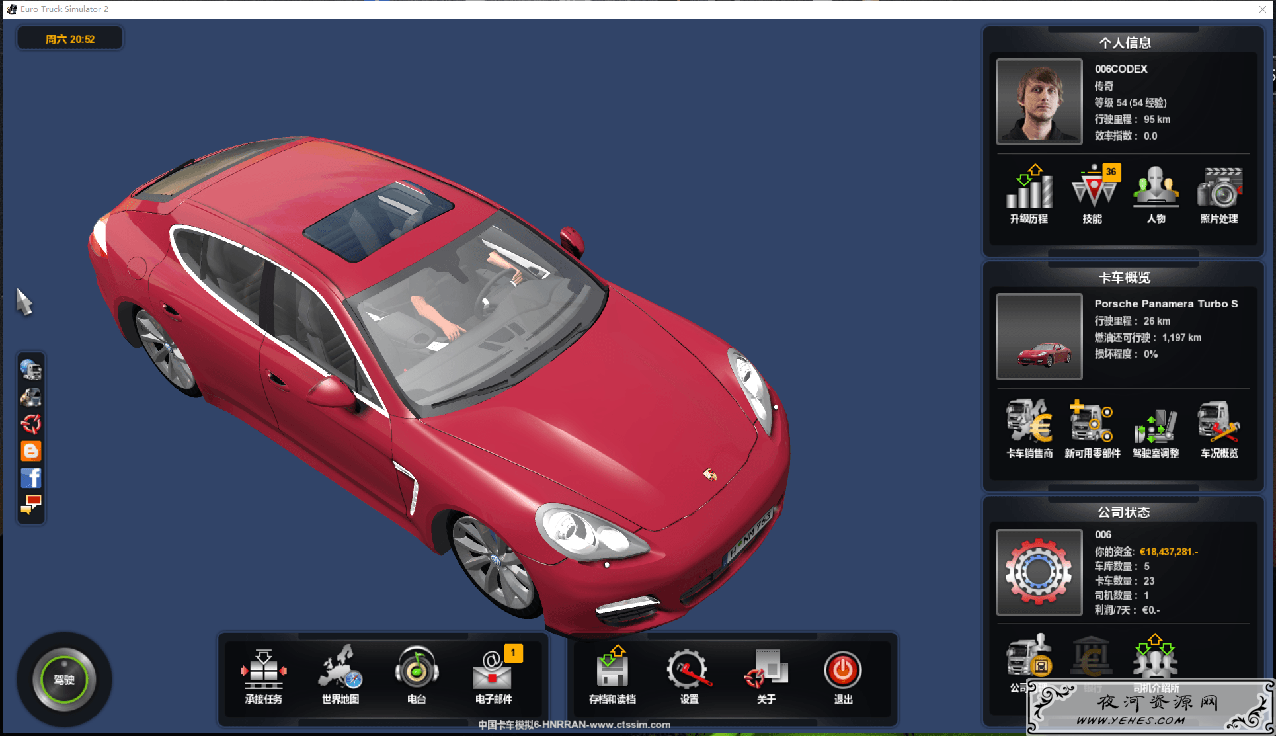
Task: Click the red 退出 quit power icon
Action: tap(843, 669)
